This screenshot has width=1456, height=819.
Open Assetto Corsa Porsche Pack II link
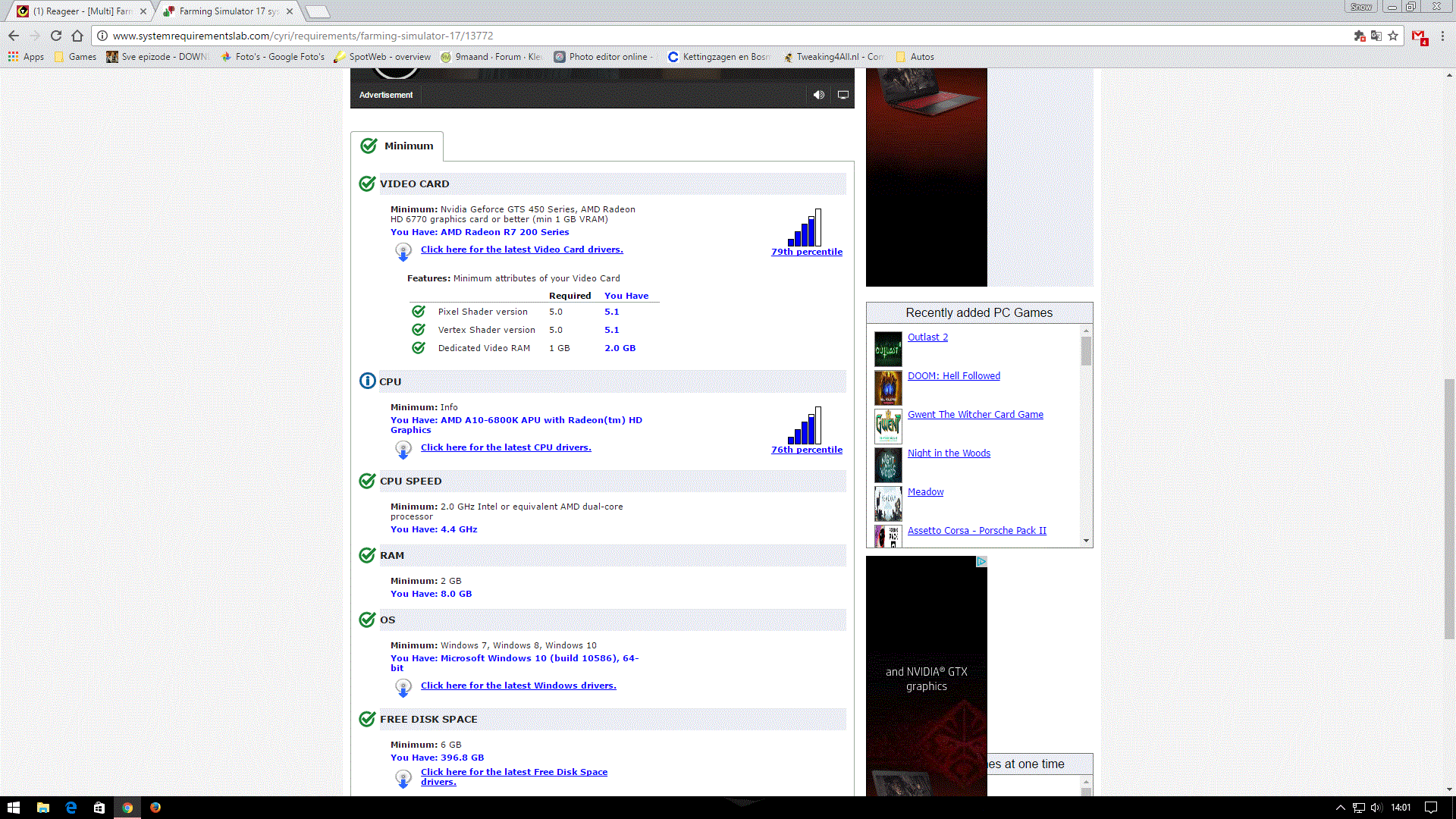pyautogui.click(x=977, y=531)
